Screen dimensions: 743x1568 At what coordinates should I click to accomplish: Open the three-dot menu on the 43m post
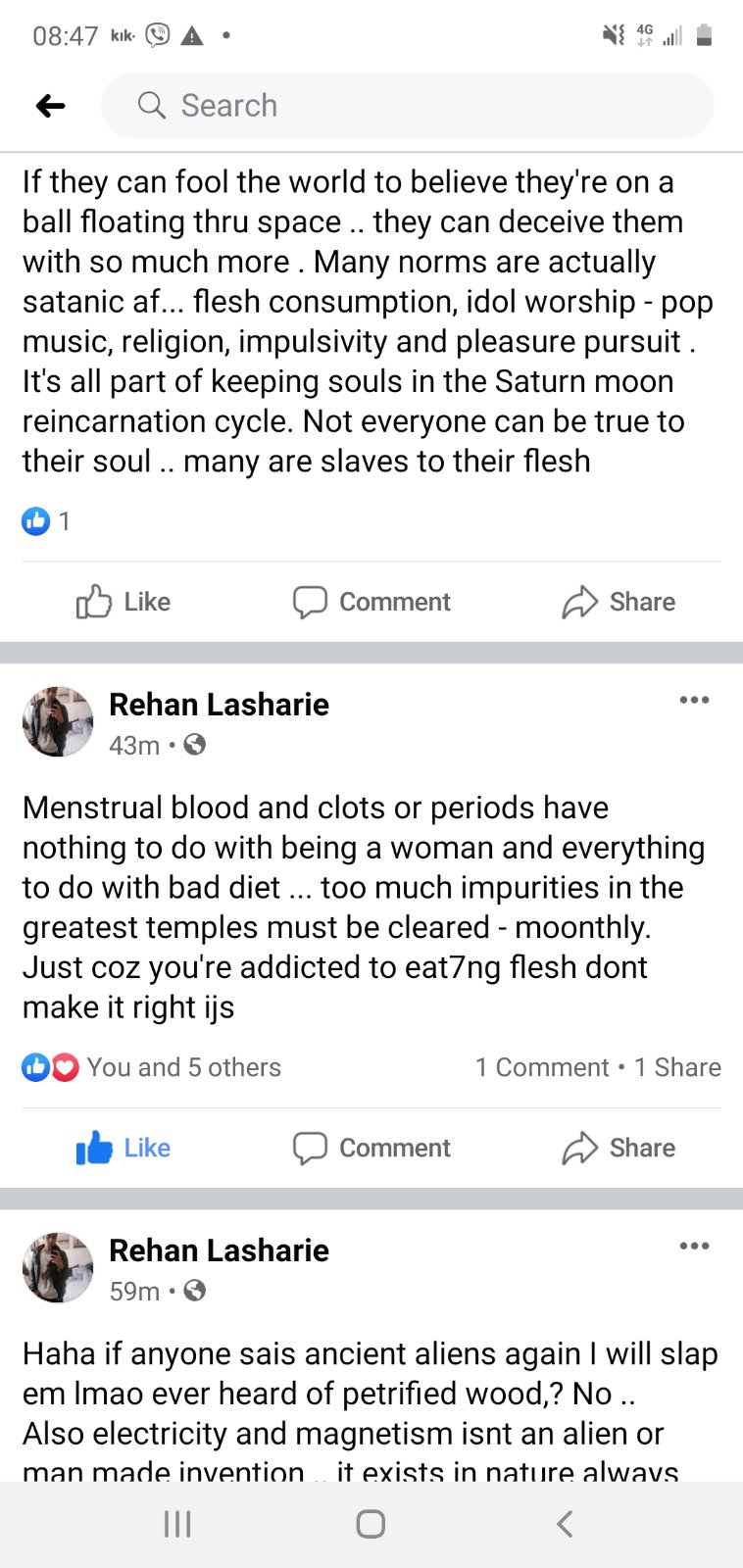point(694,700)
